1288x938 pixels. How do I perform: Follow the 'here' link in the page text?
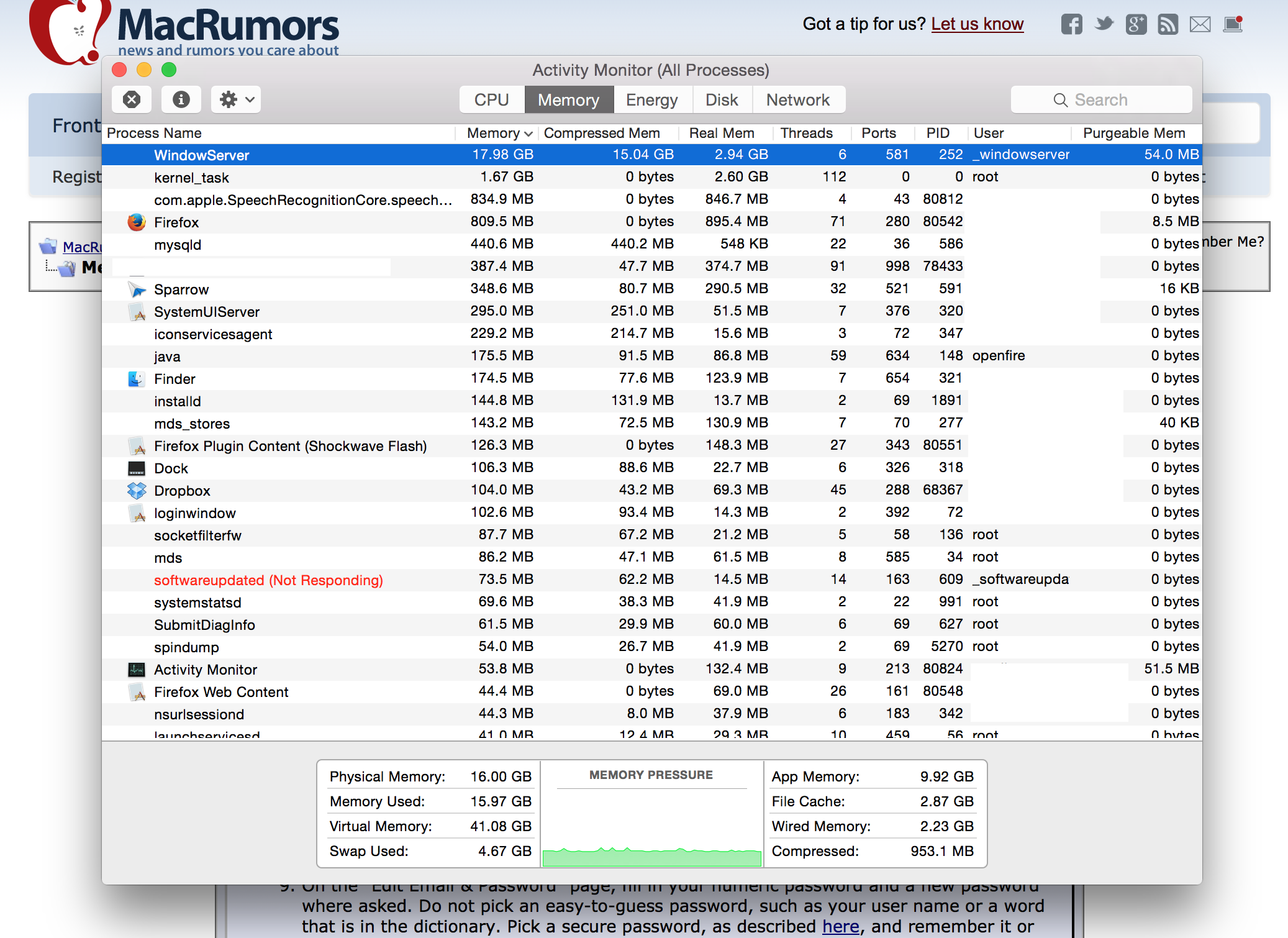[840, 926]
